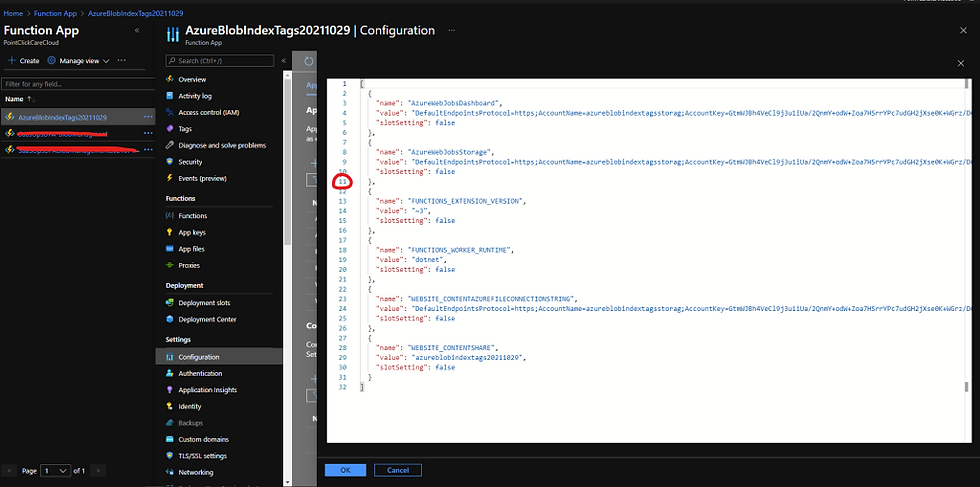This screenshot has width=980, height=487.
Task: Open Activity log menu item
Action: tap(195, 96)
